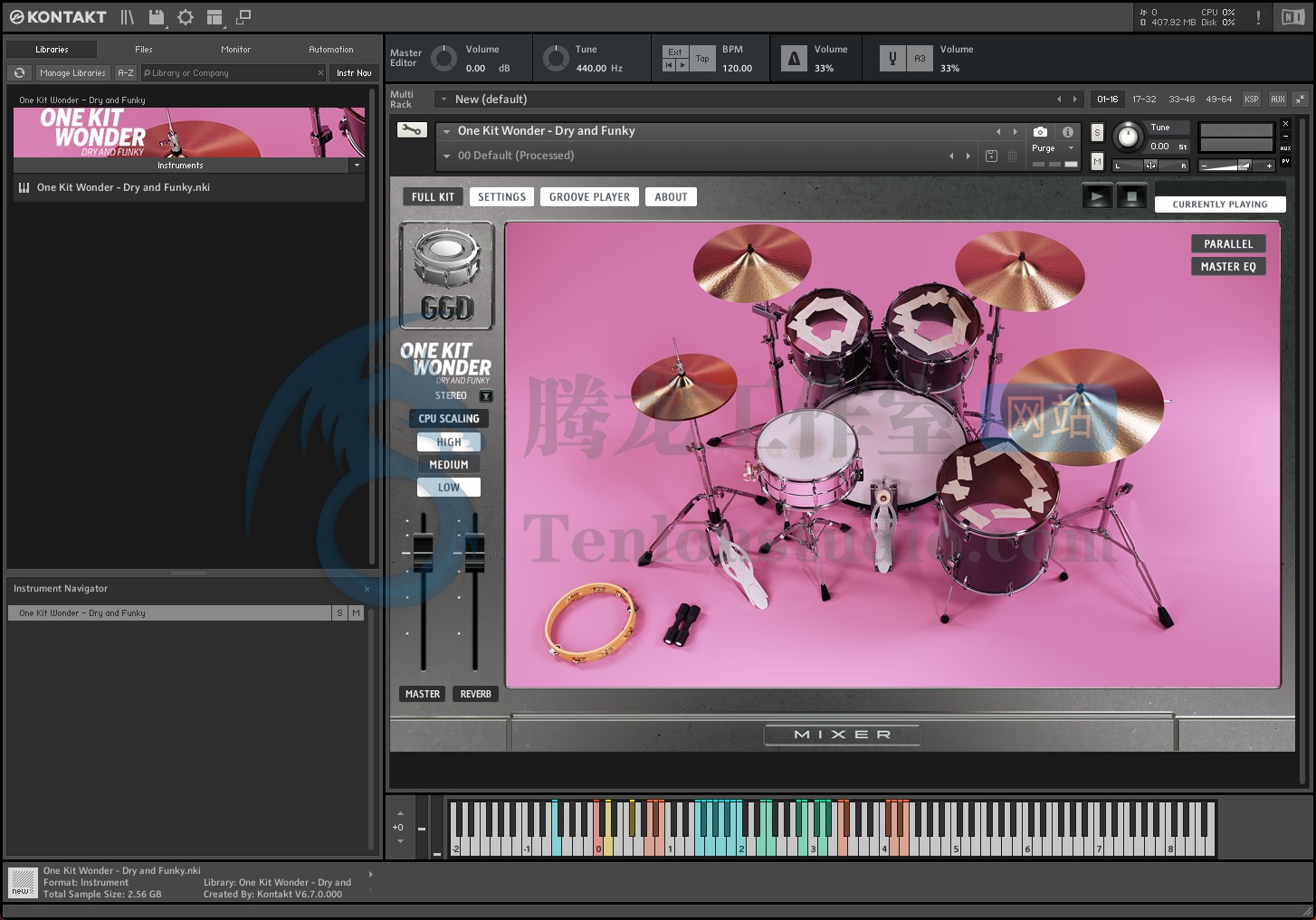1316x920 pixels.
Task: Open the Purge dropdown menu
Action: (1053, 148)
